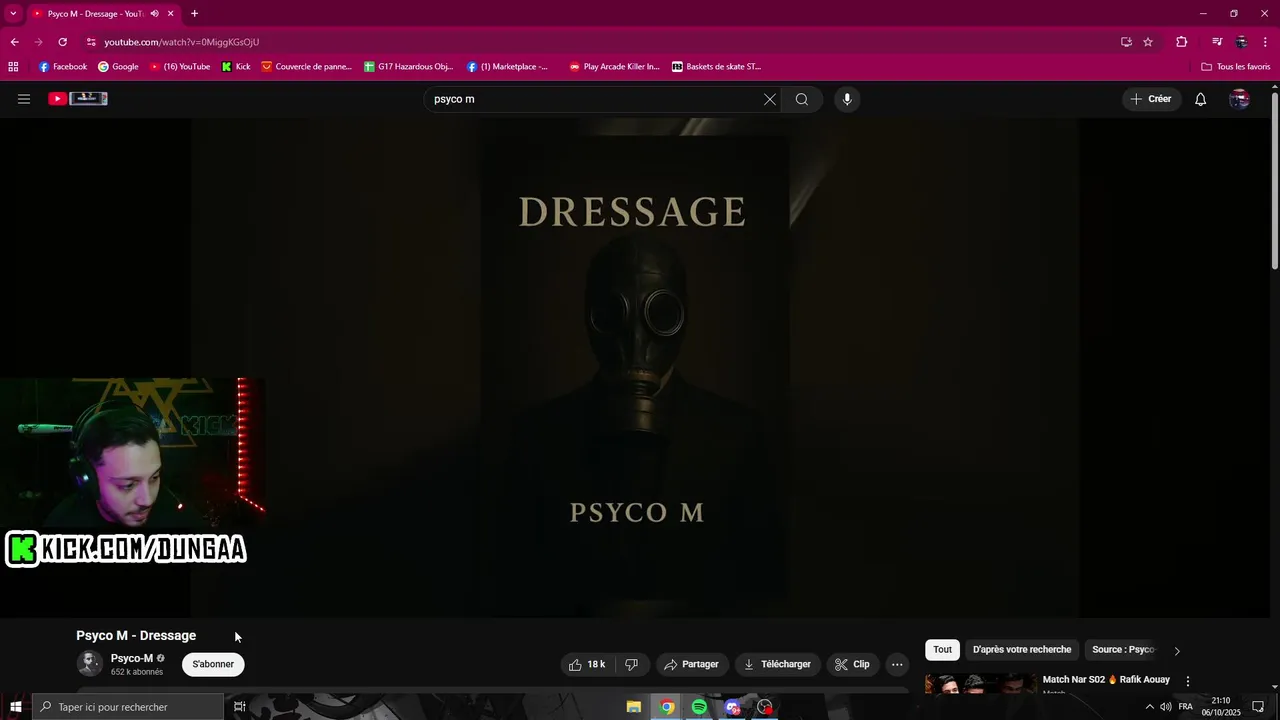Open Spotify from the taskbar

click(699, 707)
